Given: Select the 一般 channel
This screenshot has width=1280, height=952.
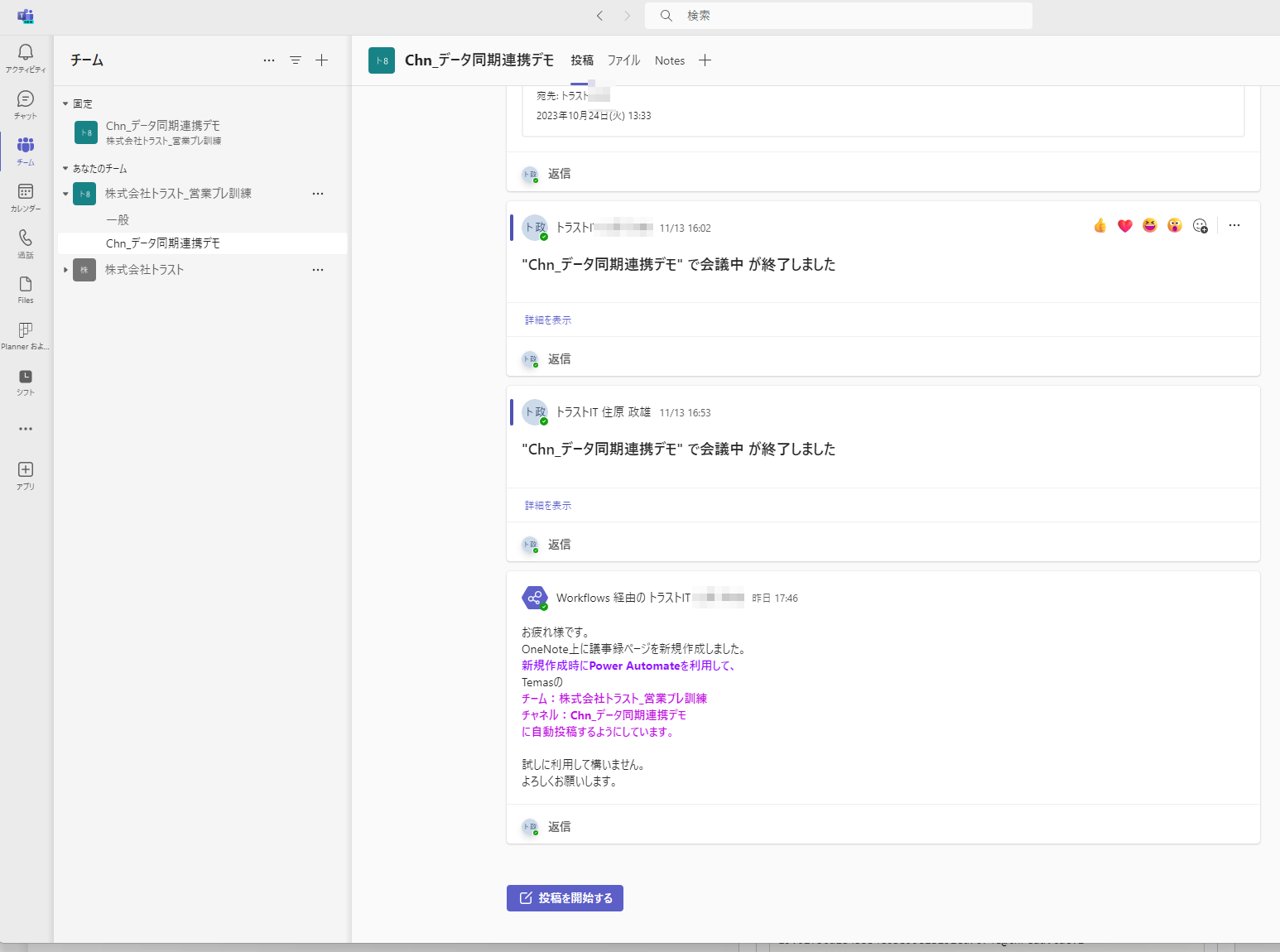Looking at the screenshot, I should pyautogui.click(x=118, y=220).
